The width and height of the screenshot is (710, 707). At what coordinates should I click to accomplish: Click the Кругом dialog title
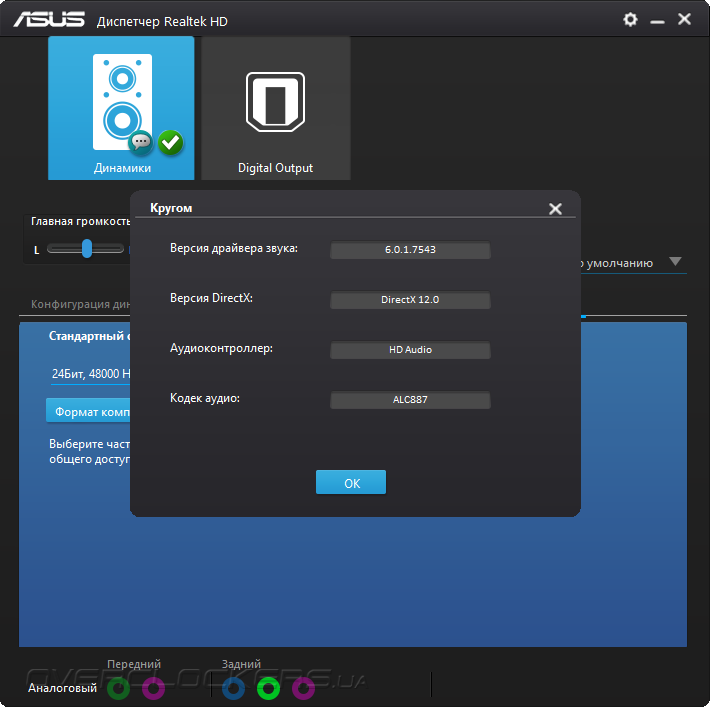171,208
